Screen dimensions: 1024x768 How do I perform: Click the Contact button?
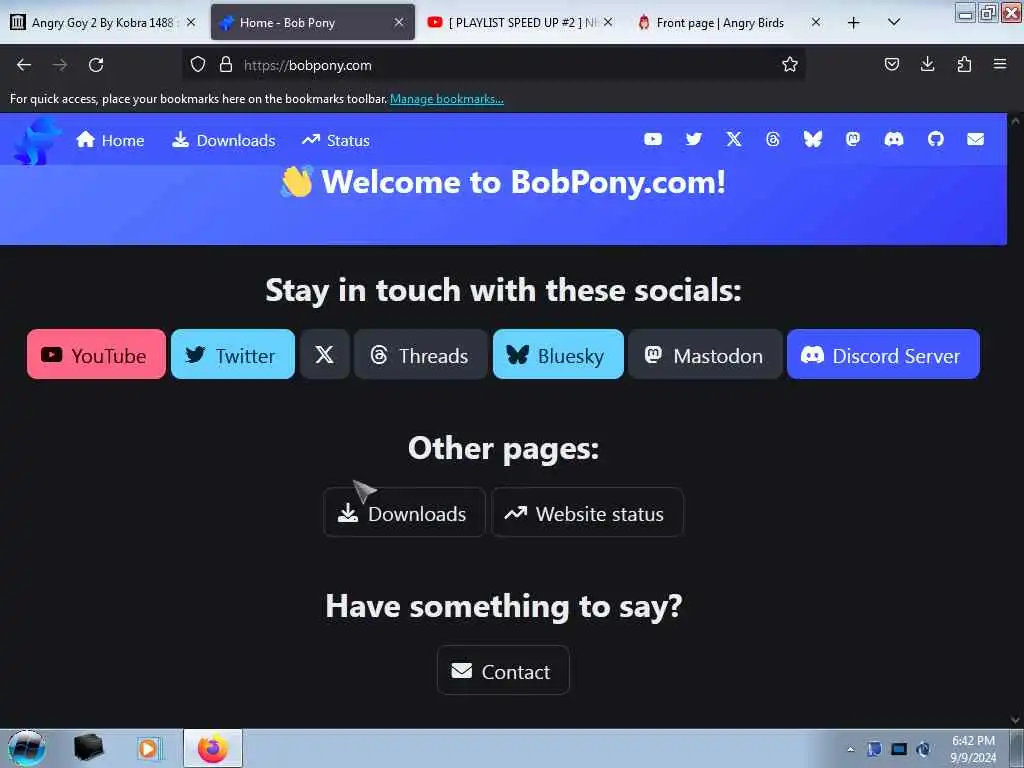tap(503, 671)
